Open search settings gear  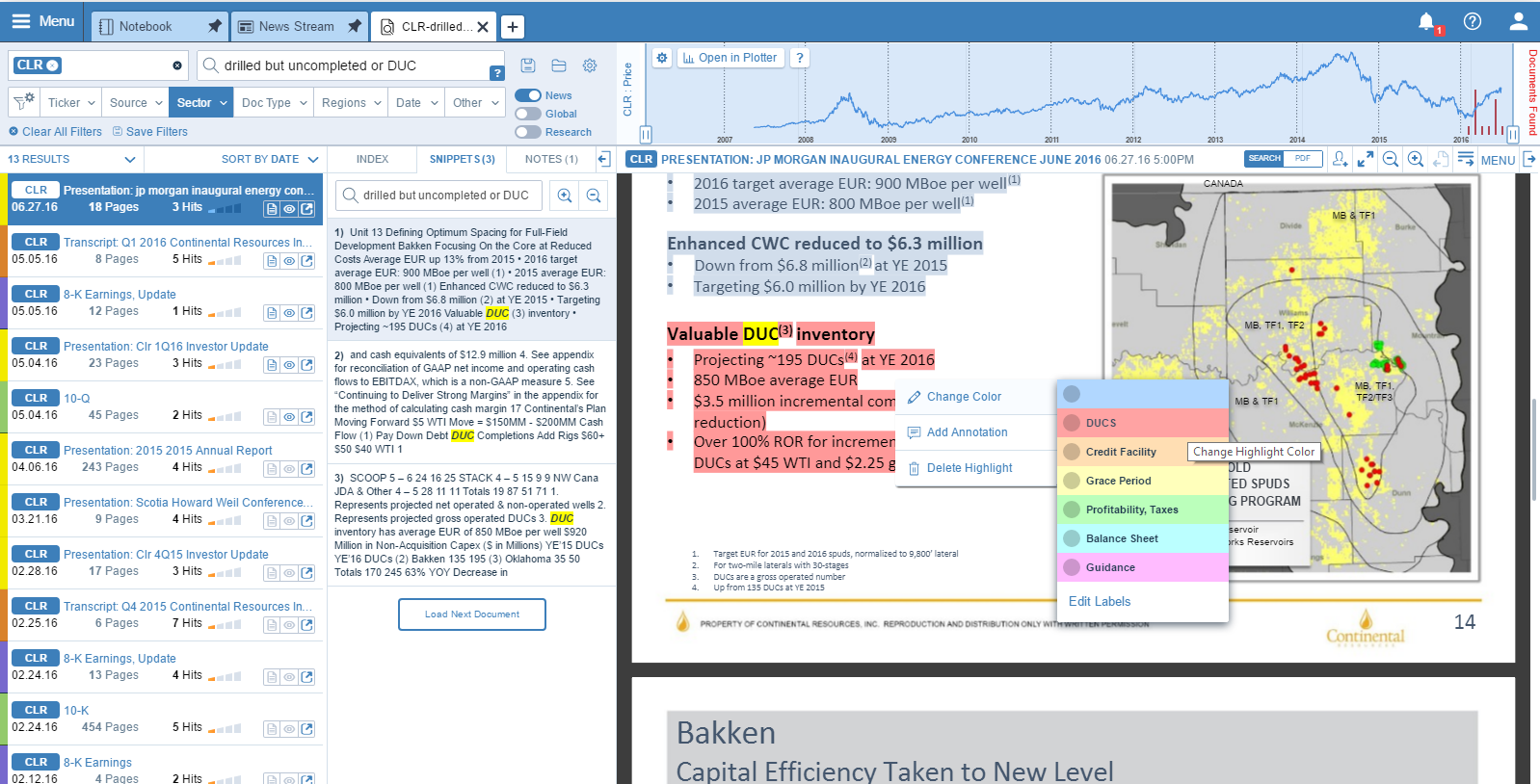[x=590, y=65]
